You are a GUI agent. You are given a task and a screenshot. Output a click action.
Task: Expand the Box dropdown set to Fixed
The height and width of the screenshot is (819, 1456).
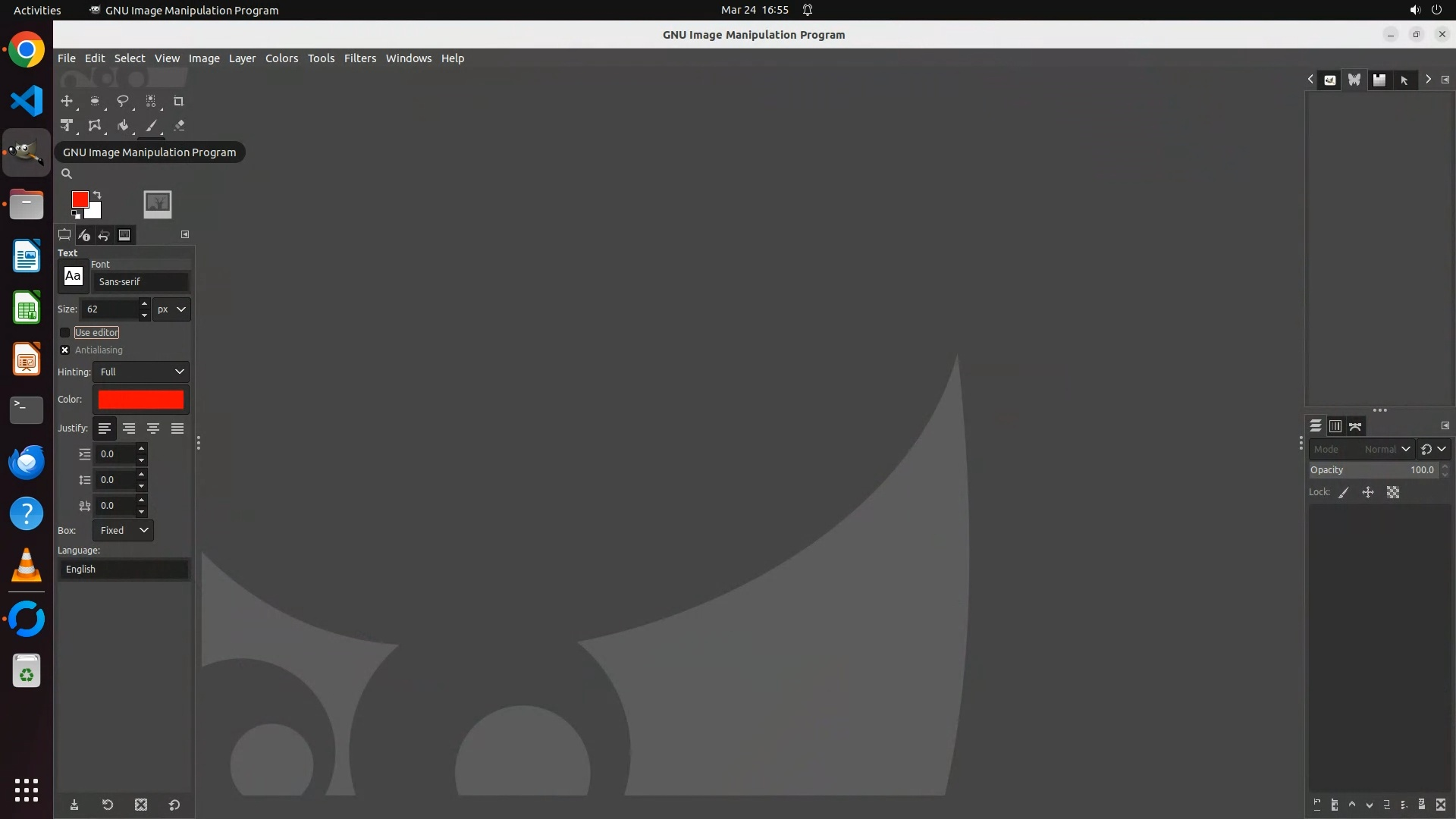(x=123, y=530)
